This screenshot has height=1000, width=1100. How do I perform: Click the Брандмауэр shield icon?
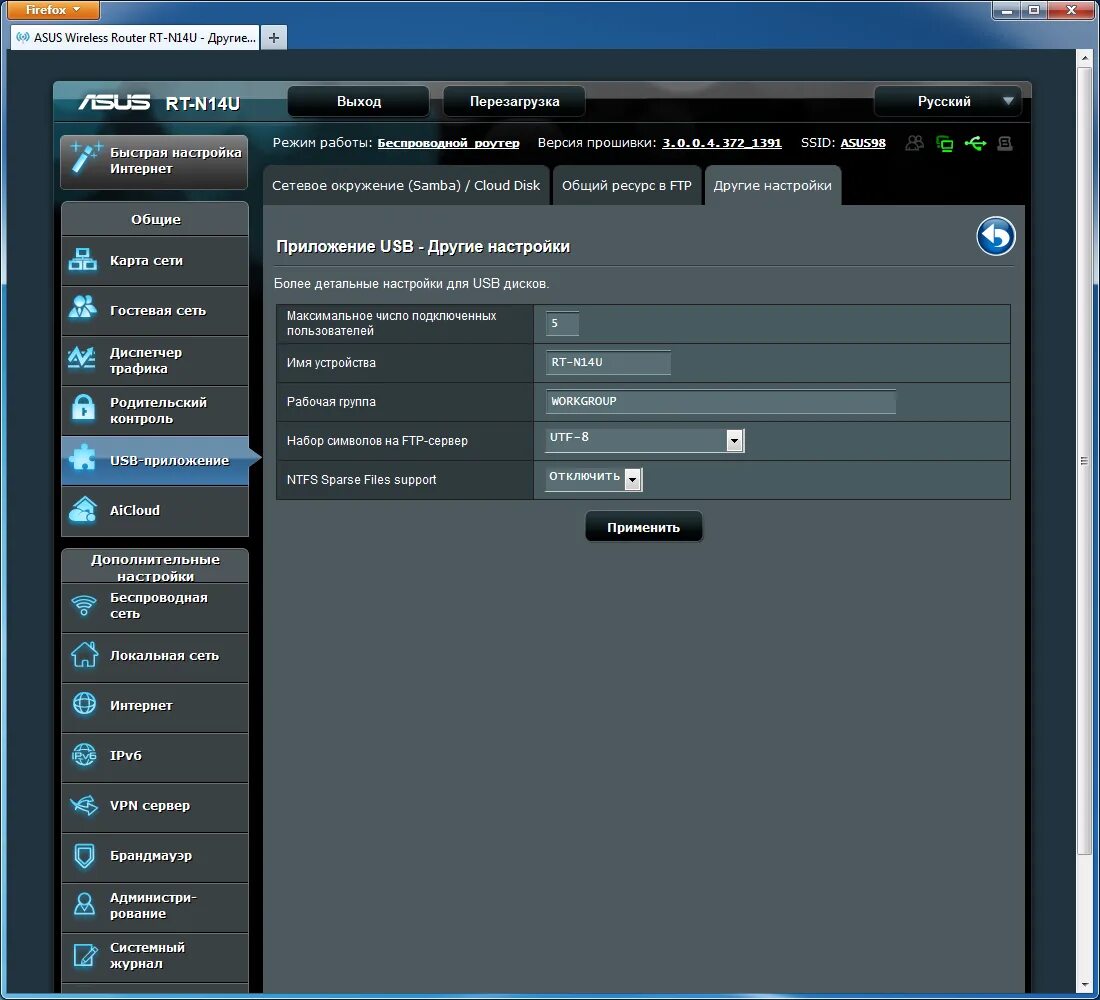pos(84,855)
